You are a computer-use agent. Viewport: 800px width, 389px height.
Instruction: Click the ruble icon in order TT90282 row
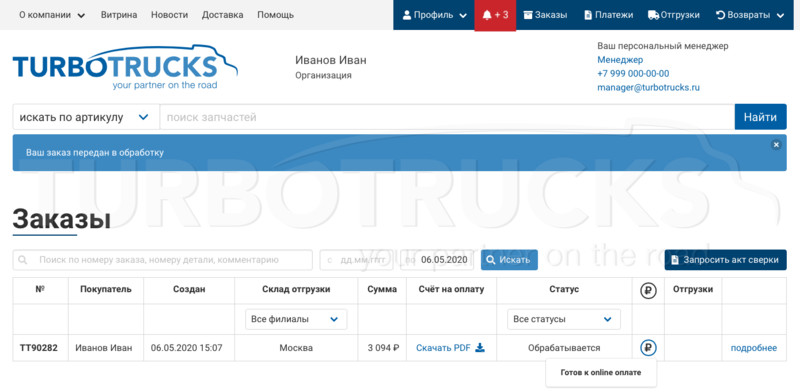point(648,348)
